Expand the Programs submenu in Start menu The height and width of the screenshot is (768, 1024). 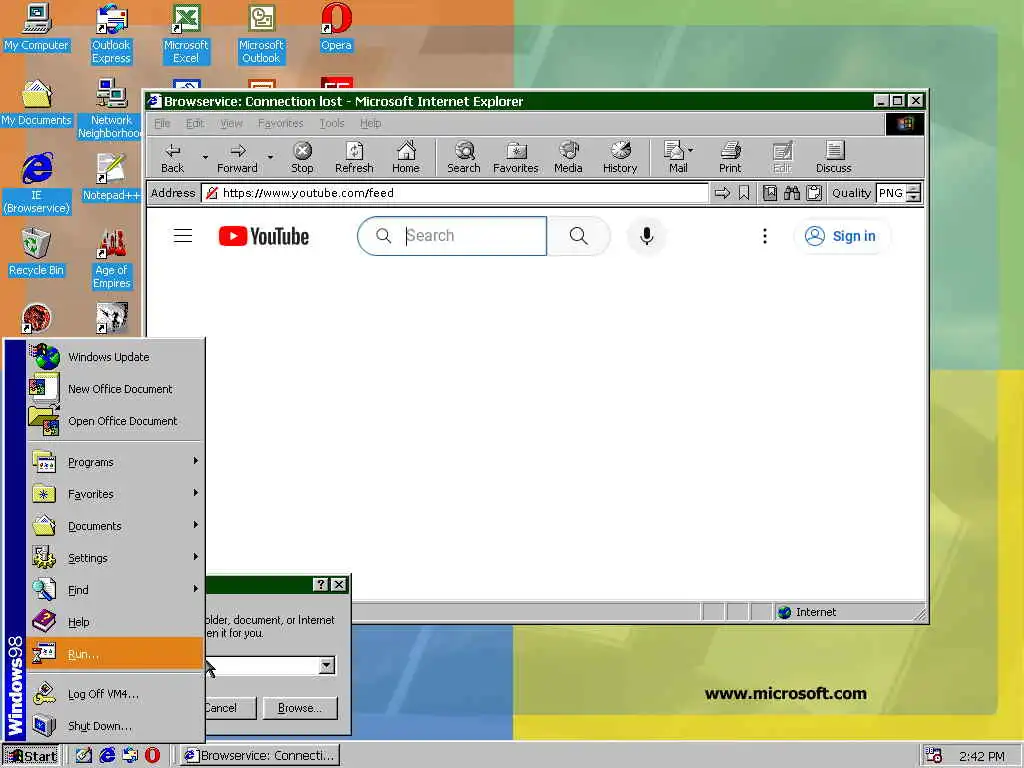tap(115, 462)
